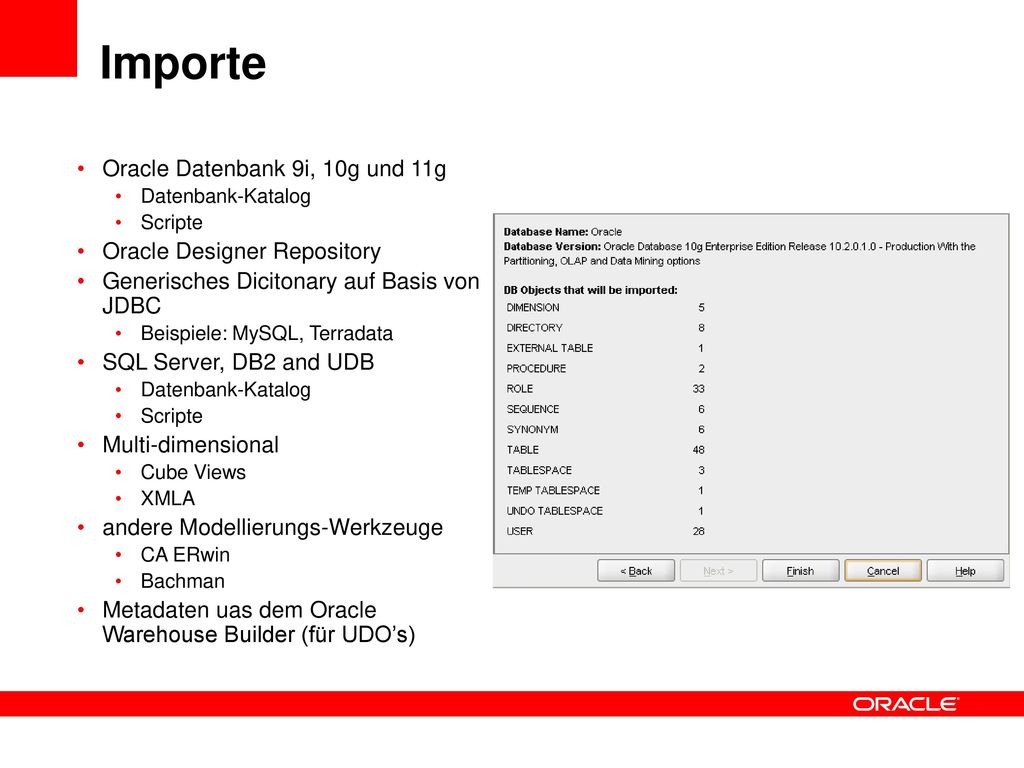This screenshot has width=1024, height=768.
Task: Open Help in the import dialog
Action: click(965, 571)
